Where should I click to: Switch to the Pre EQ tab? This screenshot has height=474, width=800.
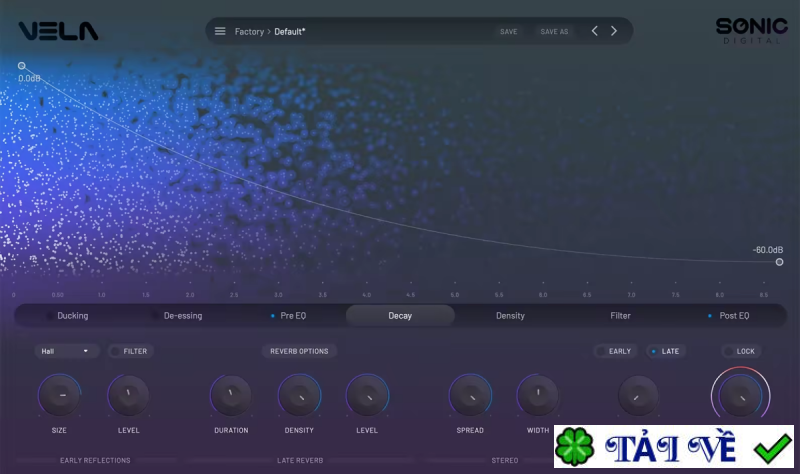pyautogui.click(x=293, y=316)
